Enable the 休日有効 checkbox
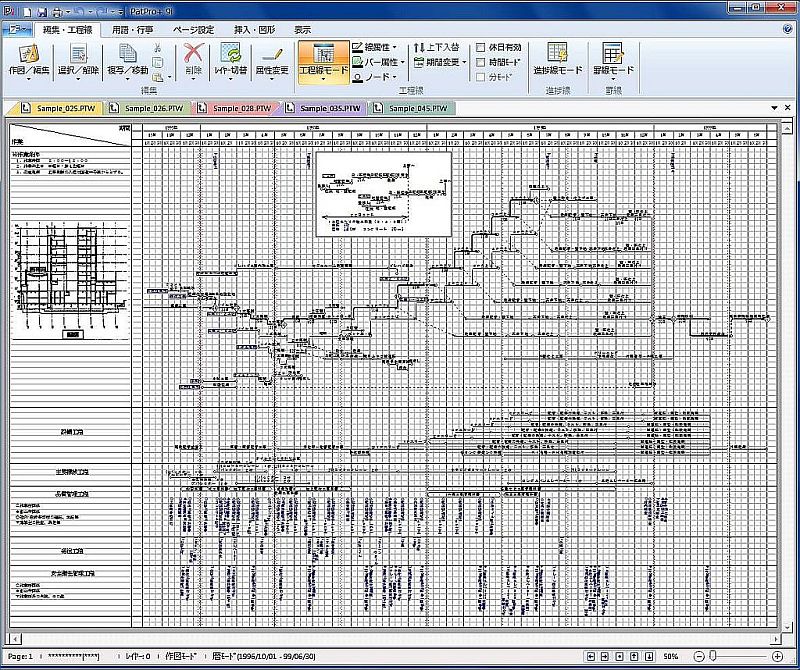The width and height of the screenshot is (800, 670). [x=482, y=47]
